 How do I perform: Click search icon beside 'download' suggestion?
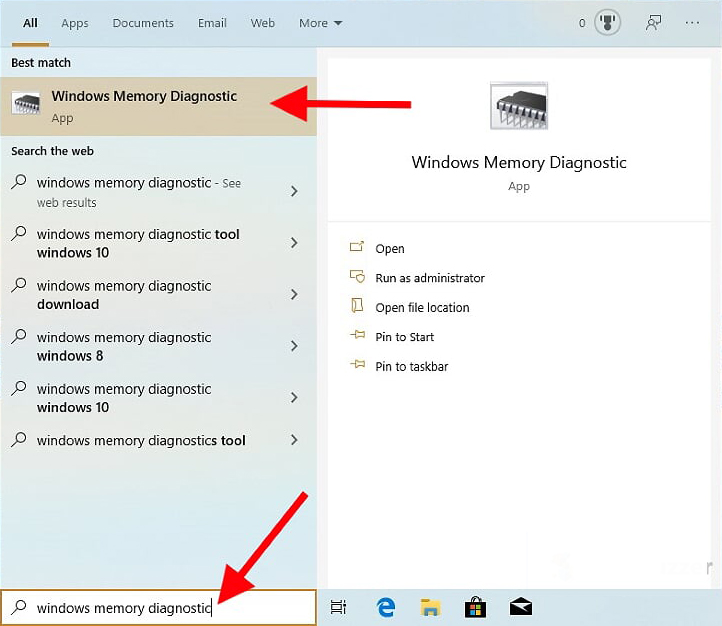19,285
